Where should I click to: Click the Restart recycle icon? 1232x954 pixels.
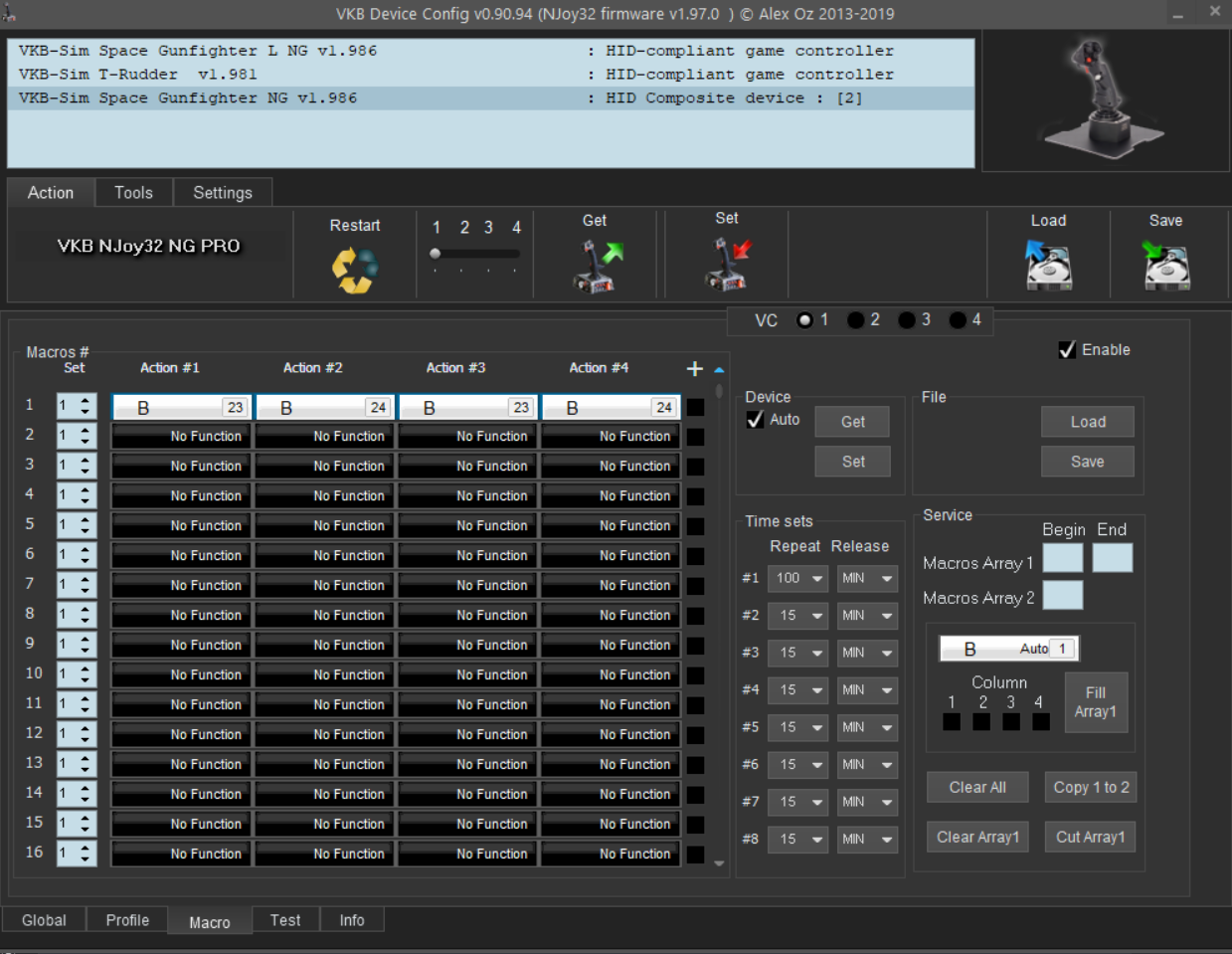click(x=354, y=270)
